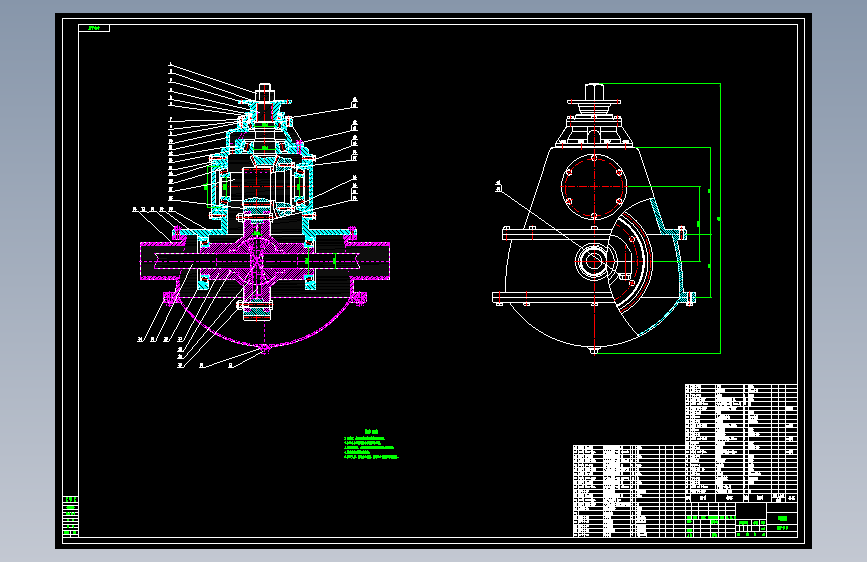Click the lower parts list table left of the title block
The image size is (867, 562).
coord(629,491)
